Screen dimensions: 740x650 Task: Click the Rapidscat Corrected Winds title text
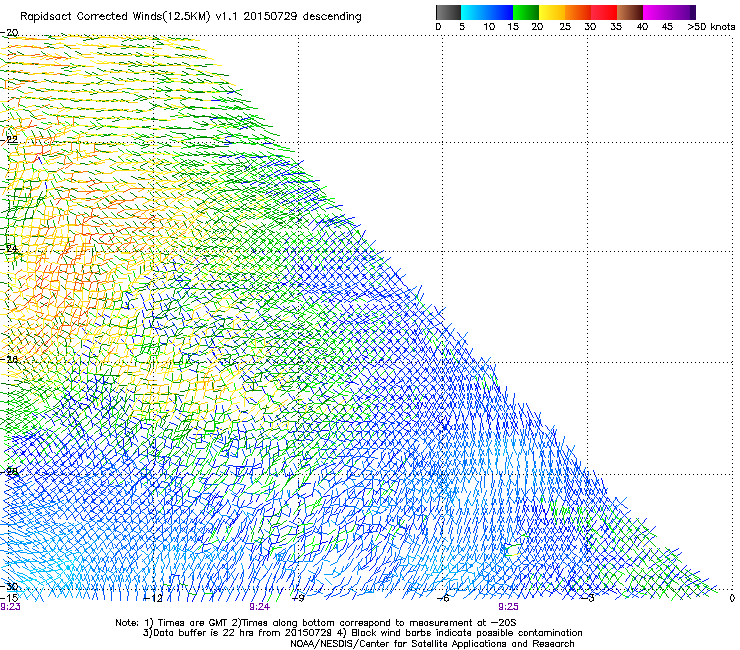click(191, 16)
